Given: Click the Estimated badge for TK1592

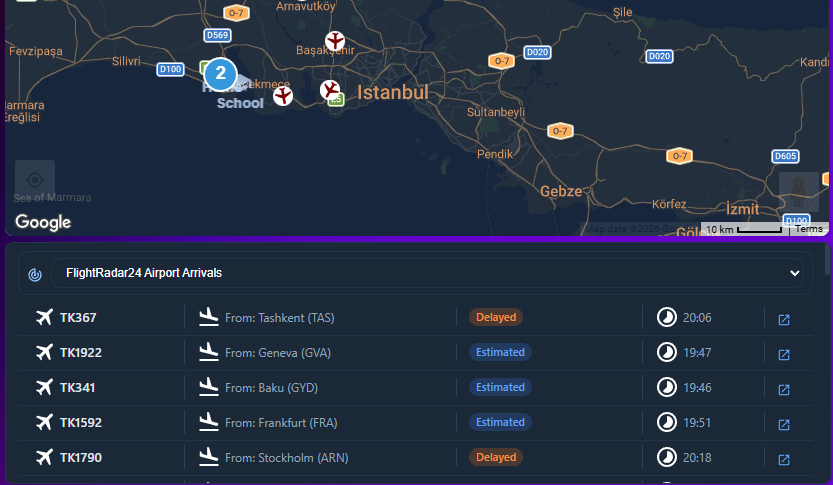Looking at the screenshot, I should (500, 422).
